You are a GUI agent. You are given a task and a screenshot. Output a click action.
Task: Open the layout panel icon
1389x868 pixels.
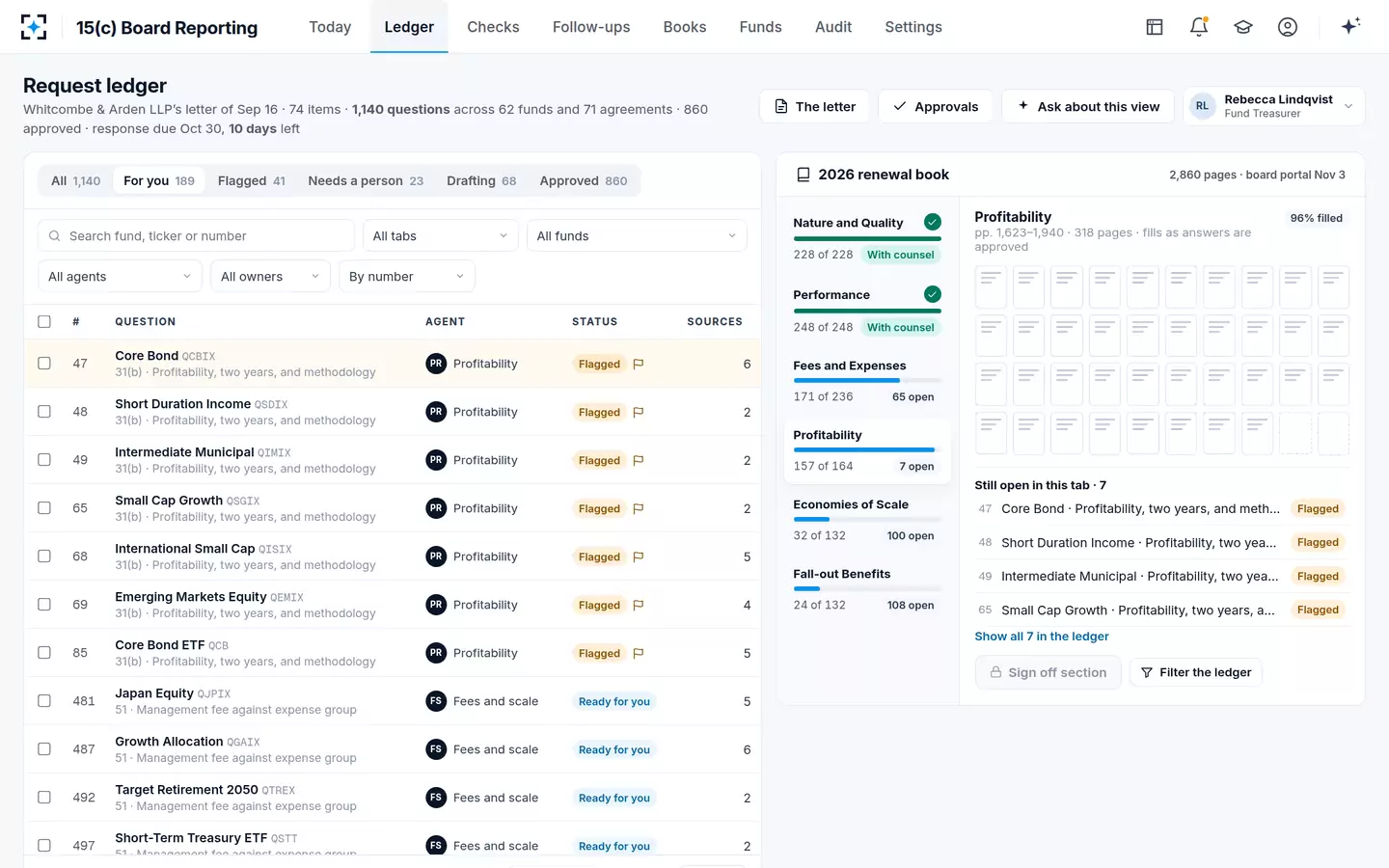click(1155, 27)
